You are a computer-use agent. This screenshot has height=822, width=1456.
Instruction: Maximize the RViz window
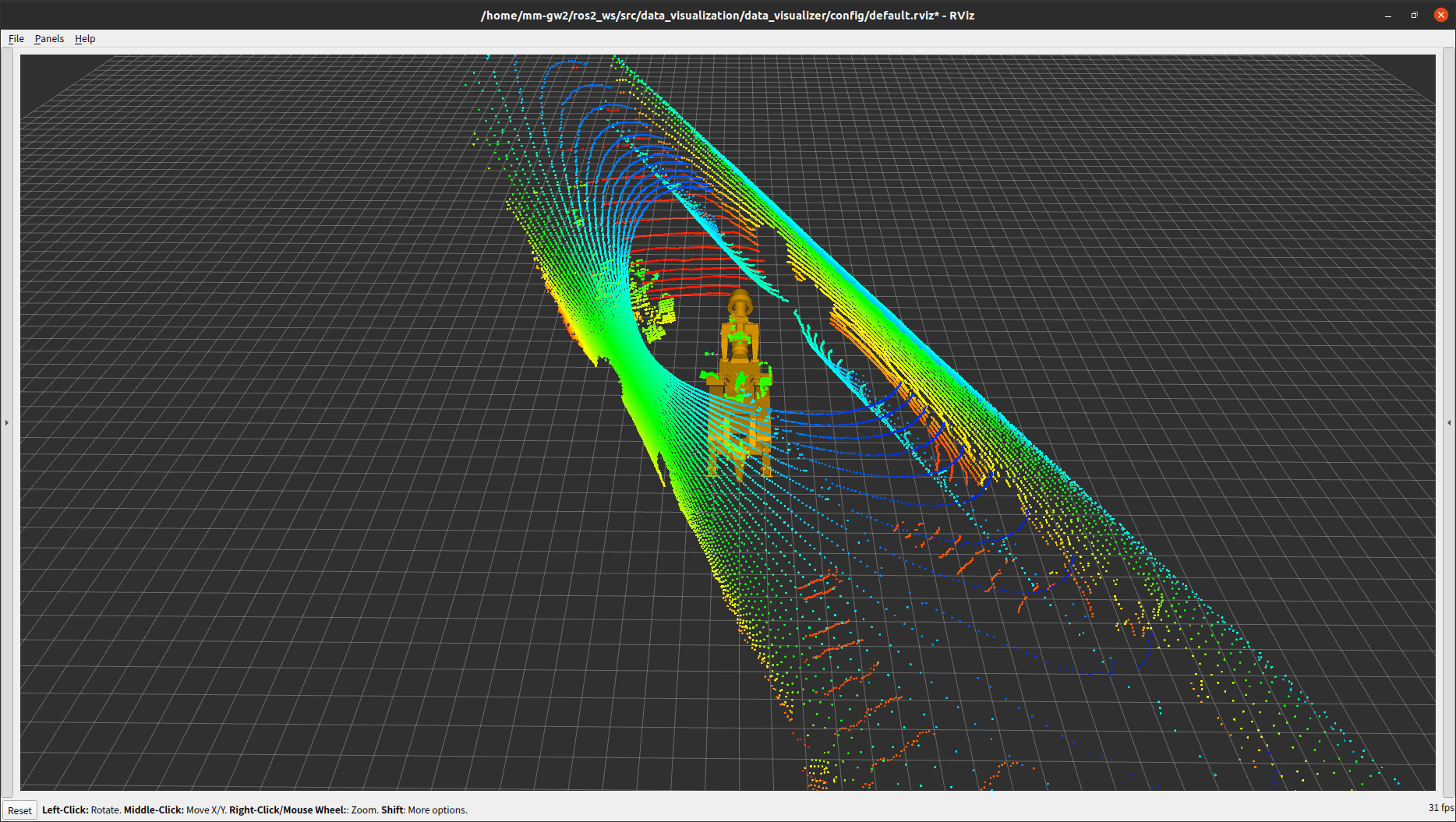(1414, 15)
